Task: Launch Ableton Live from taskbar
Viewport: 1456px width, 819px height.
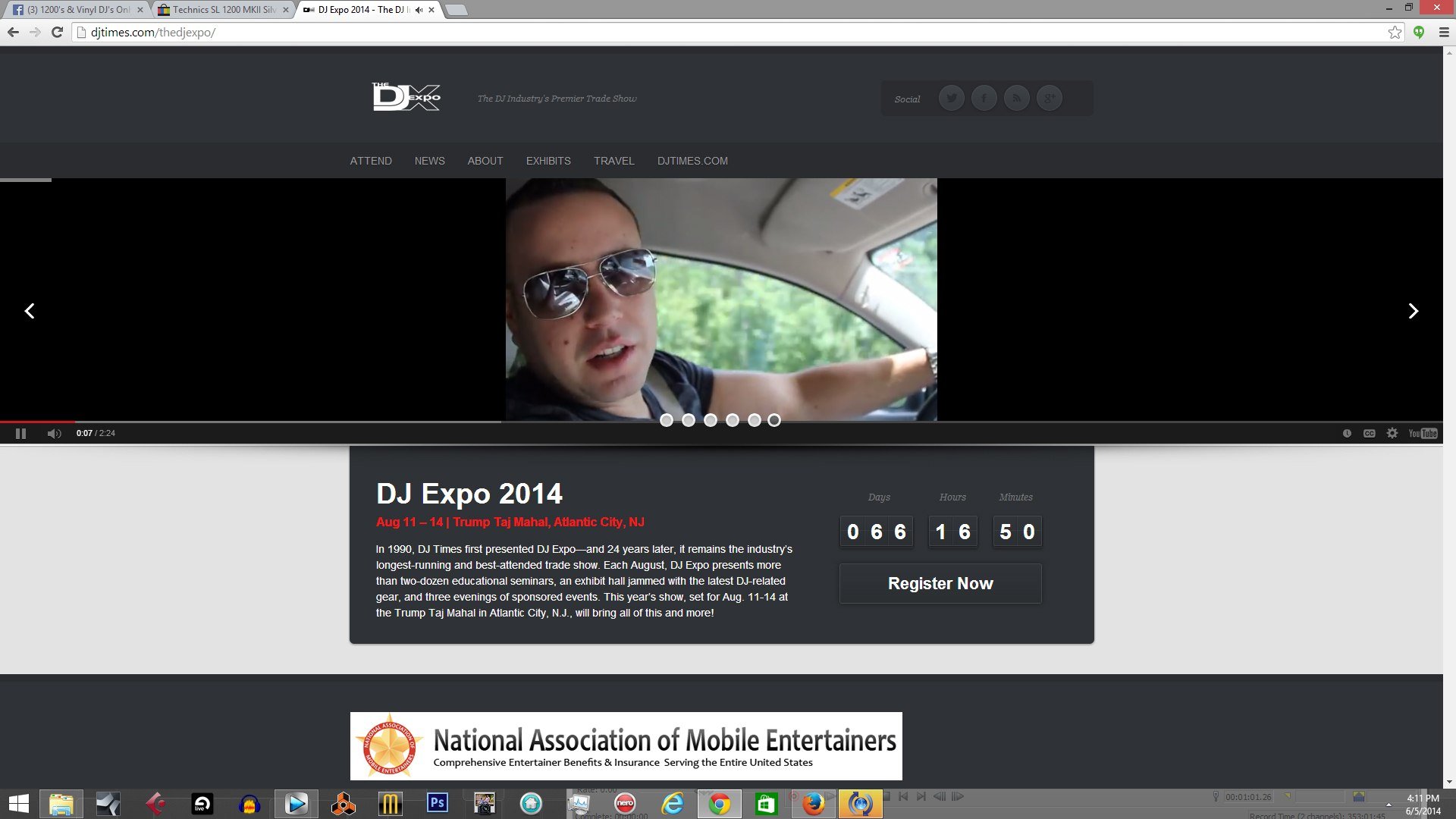Action: point(202,804)
